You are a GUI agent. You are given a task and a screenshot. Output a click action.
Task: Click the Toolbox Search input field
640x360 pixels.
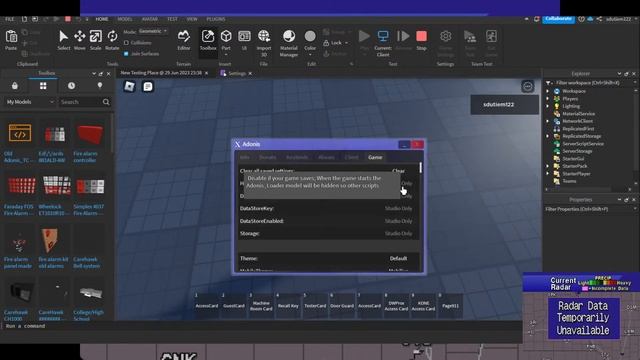coord(80,102)
